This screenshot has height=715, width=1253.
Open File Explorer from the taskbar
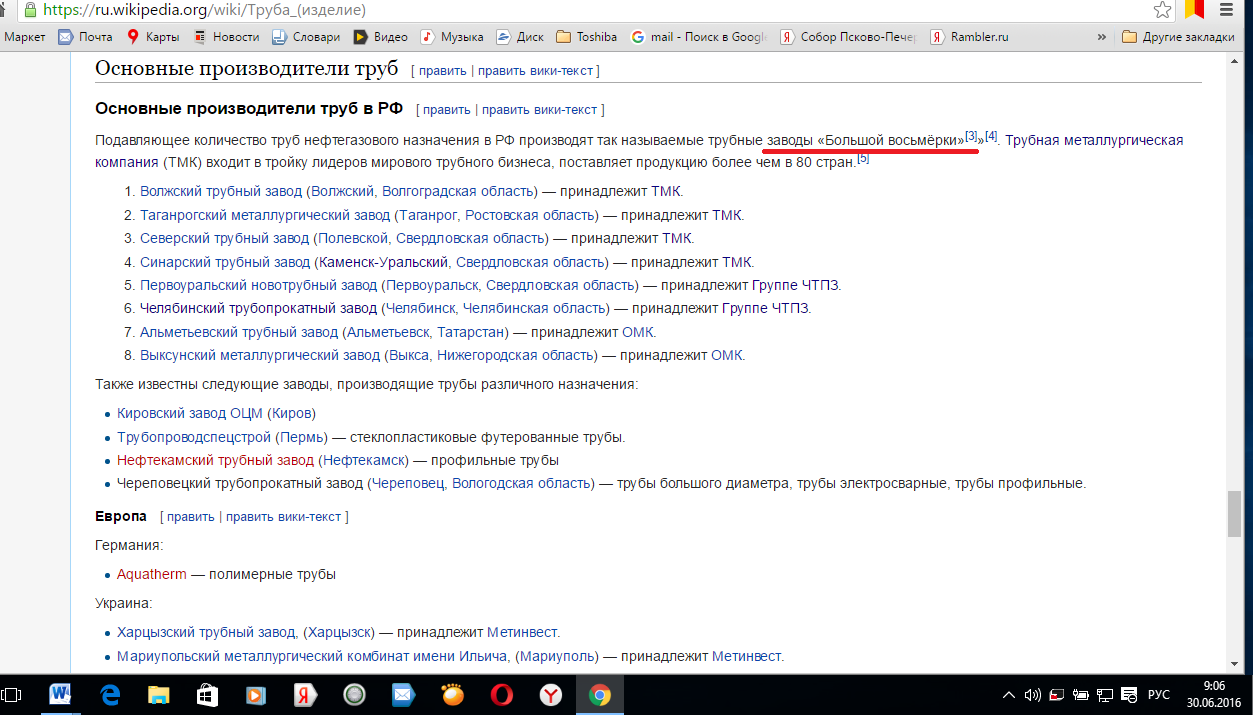click(x=159, y=694)
